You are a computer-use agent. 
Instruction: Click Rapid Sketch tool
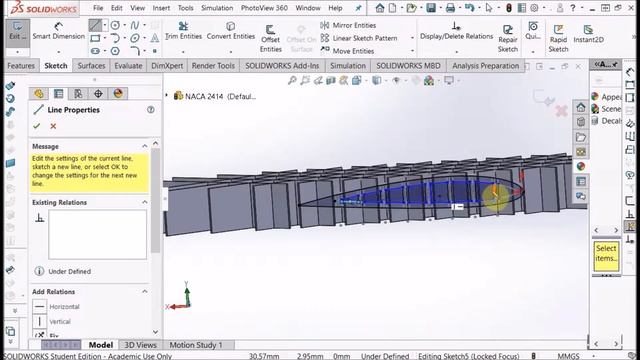tap(558, 38)
